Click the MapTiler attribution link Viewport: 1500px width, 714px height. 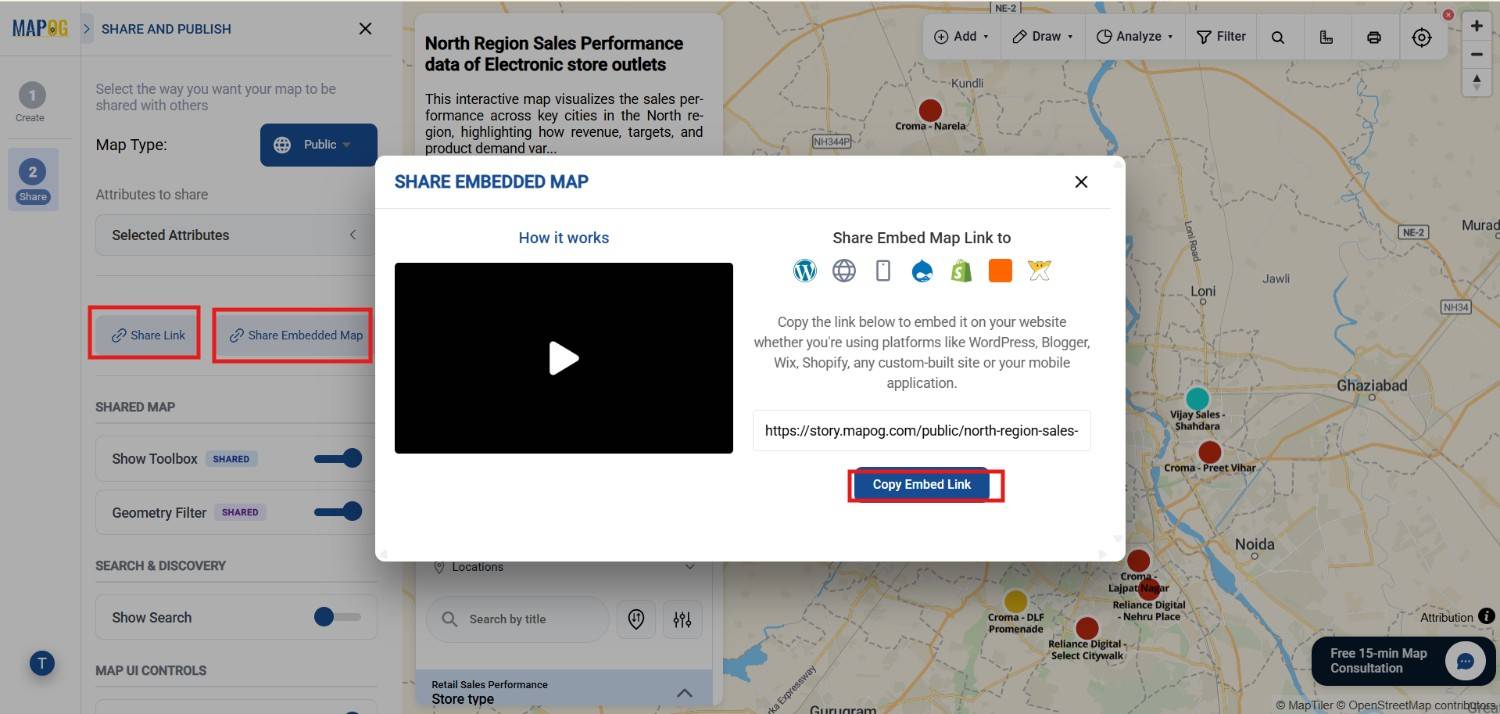click(x=1303, y=705)
